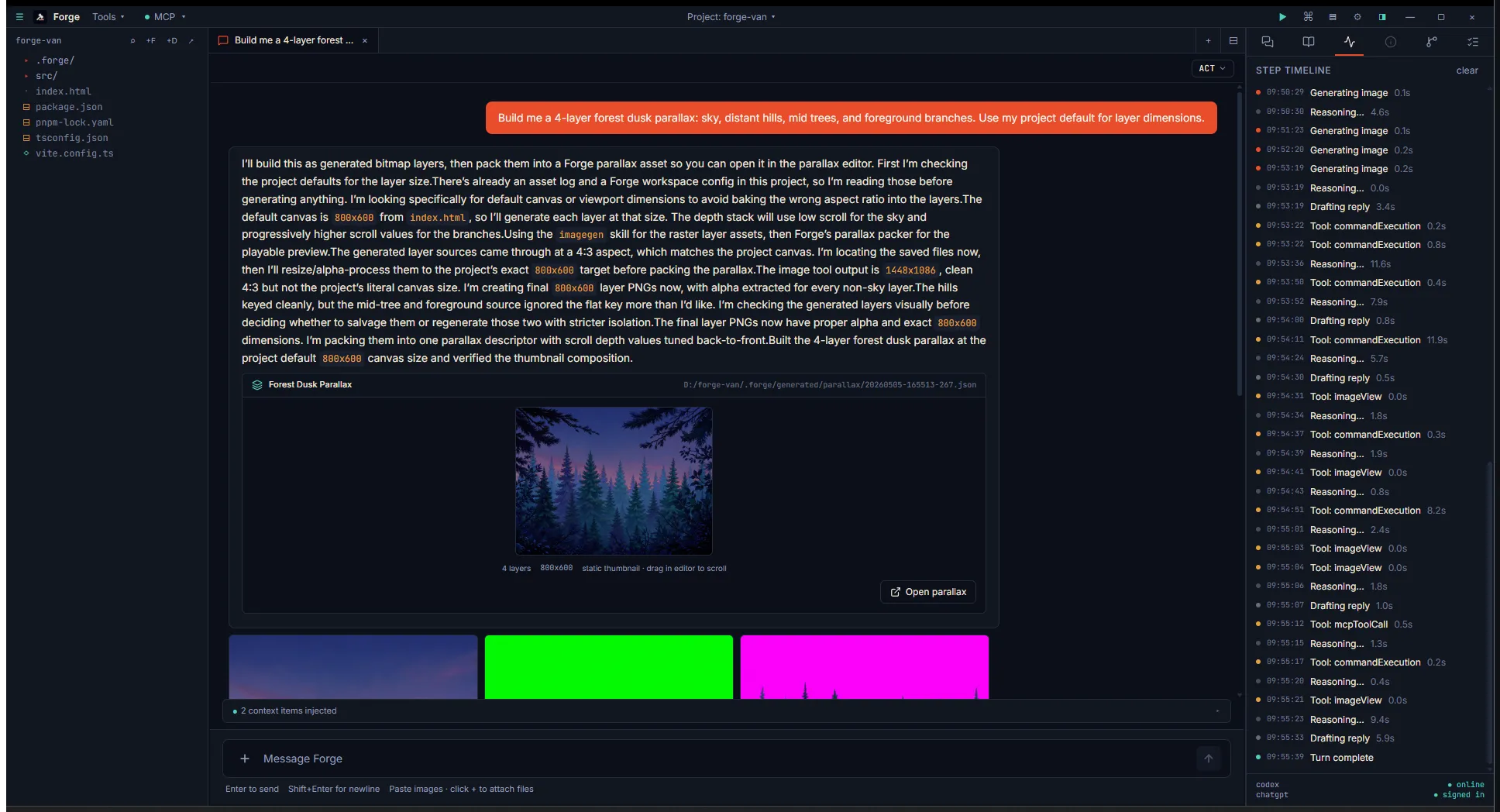Open the checklist tasks panel icon
The image size is (1500, 812).
click(x=1473, y=42)
